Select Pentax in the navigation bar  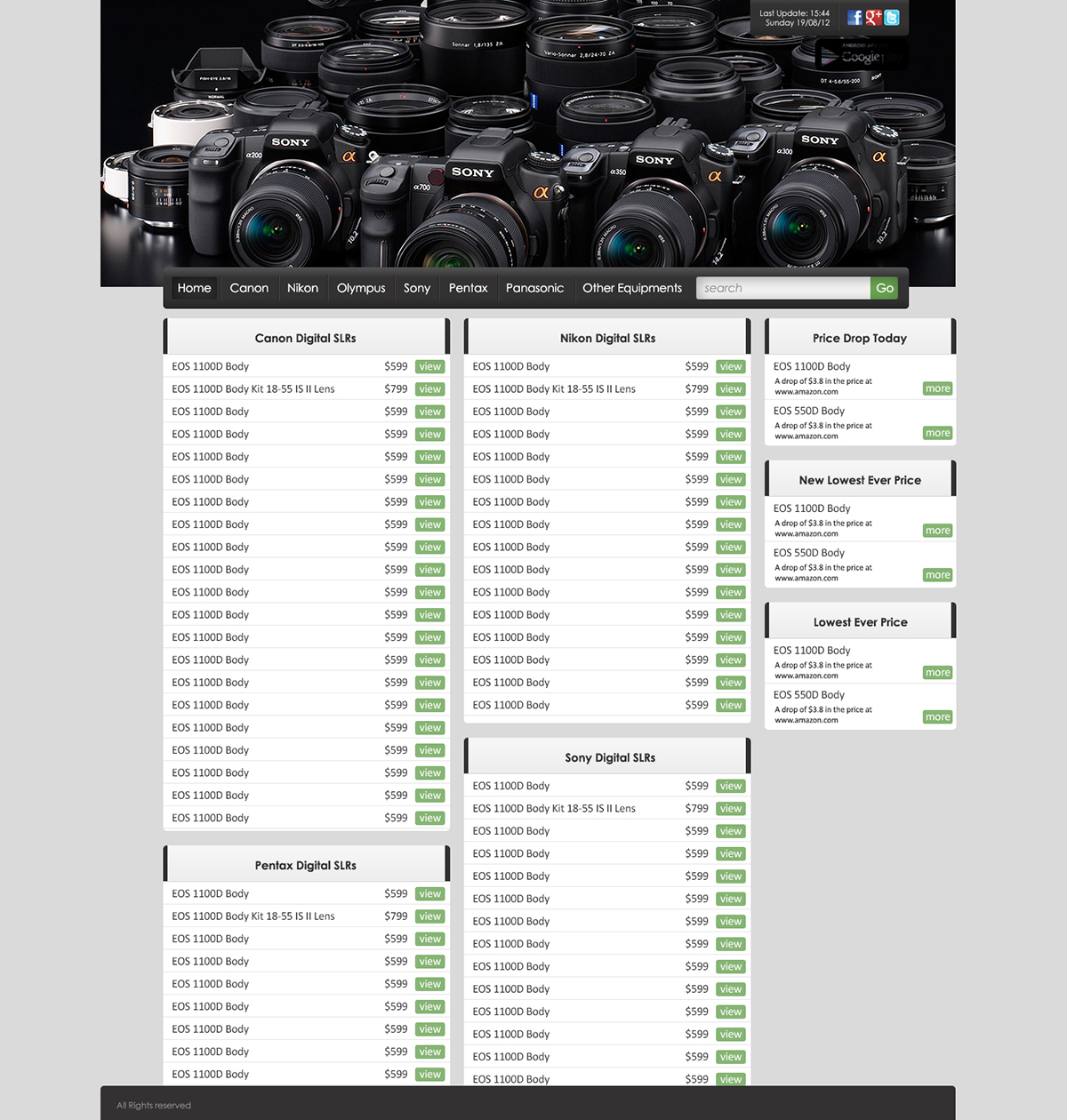[x=468, y=288]
